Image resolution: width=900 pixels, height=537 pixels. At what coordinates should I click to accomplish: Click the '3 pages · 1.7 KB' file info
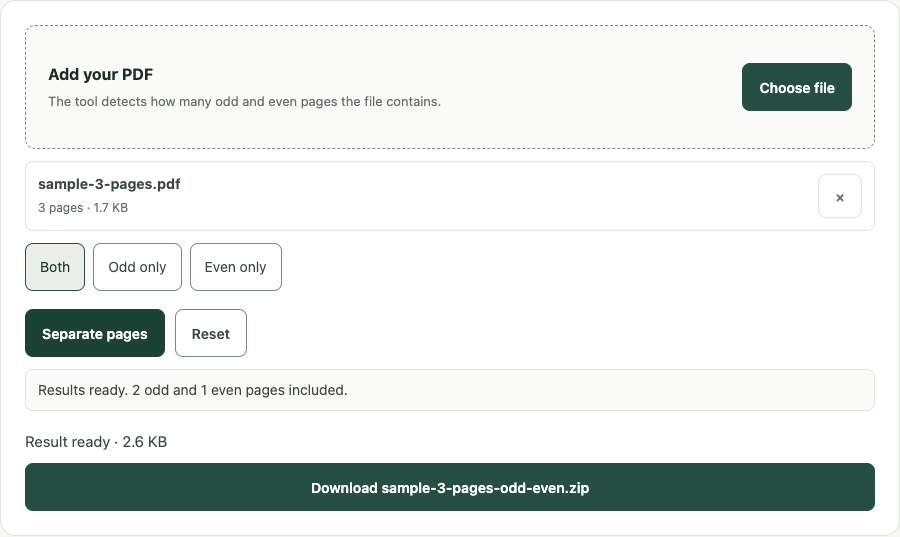pos(83,208)
